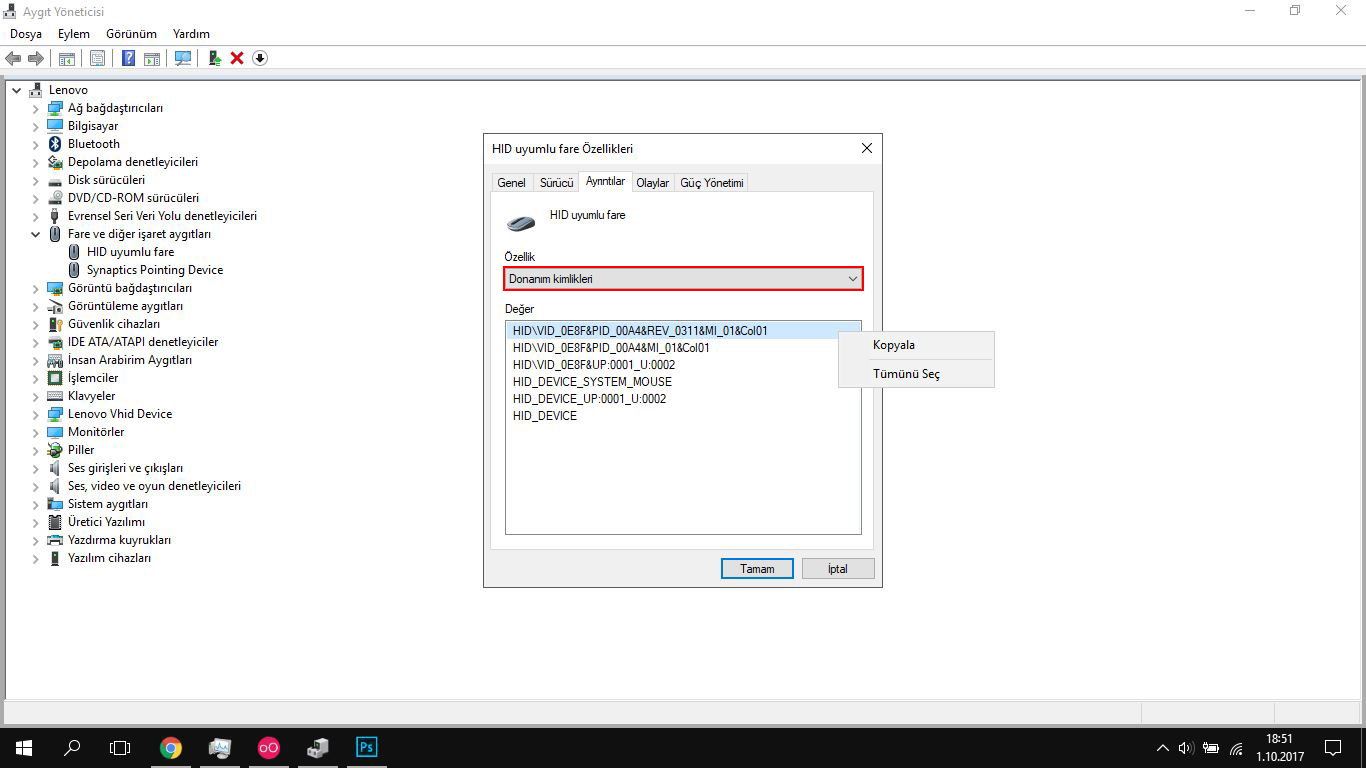Toggle the action pane toolbar icon
Viewport: 1366px width, 768px height.
point(152,58)
